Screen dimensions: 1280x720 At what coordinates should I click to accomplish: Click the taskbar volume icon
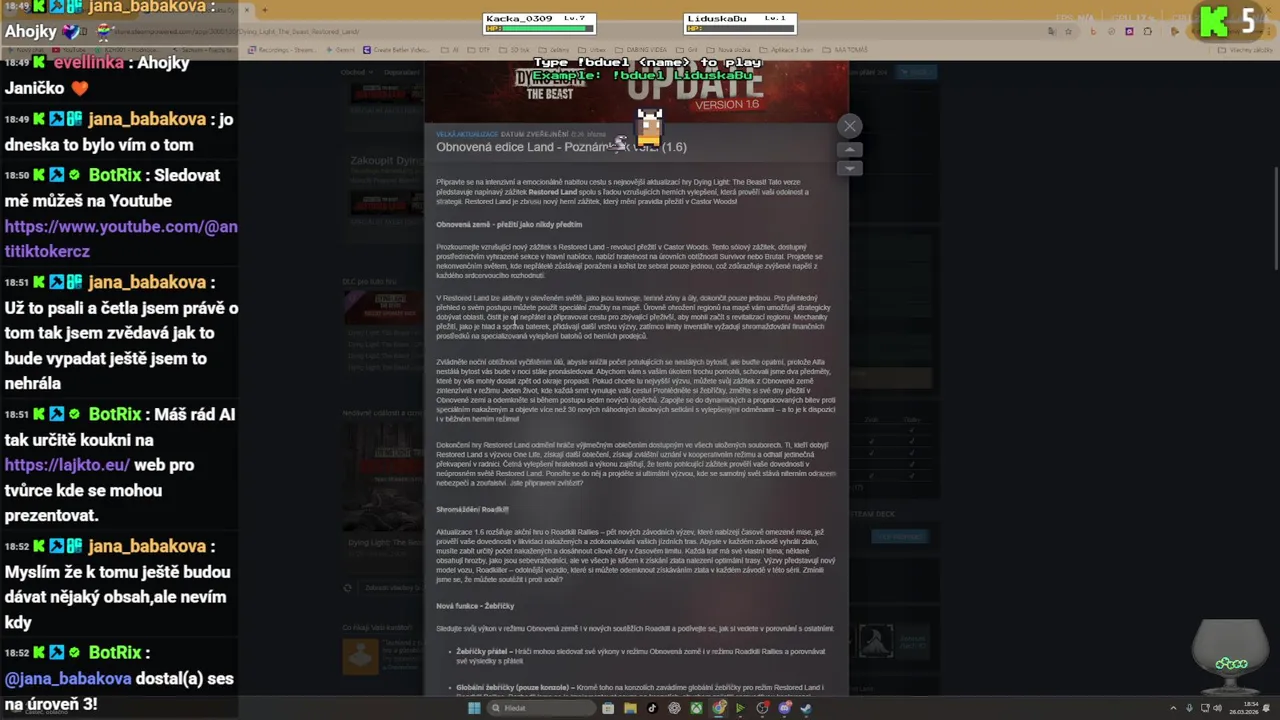click(1217, 708)
